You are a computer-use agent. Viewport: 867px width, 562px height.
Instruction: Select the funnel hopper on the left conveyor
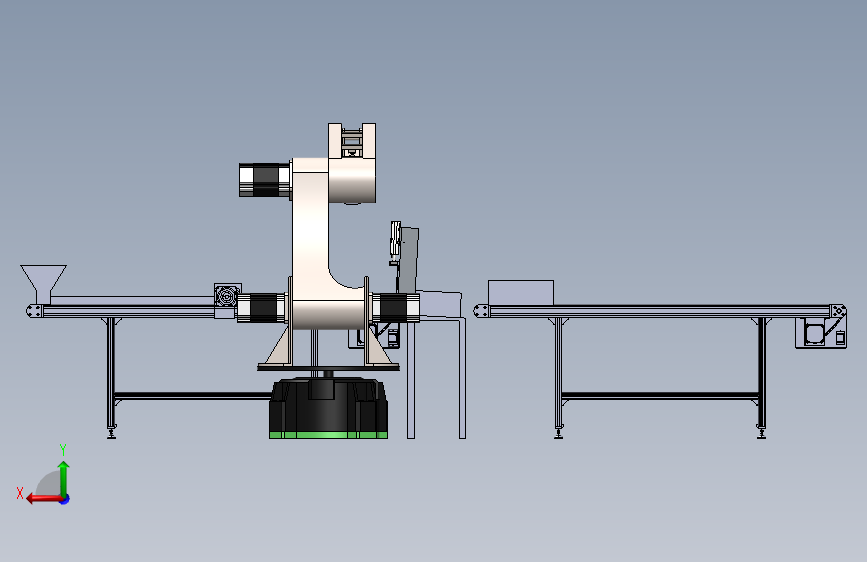coord(44,284)
